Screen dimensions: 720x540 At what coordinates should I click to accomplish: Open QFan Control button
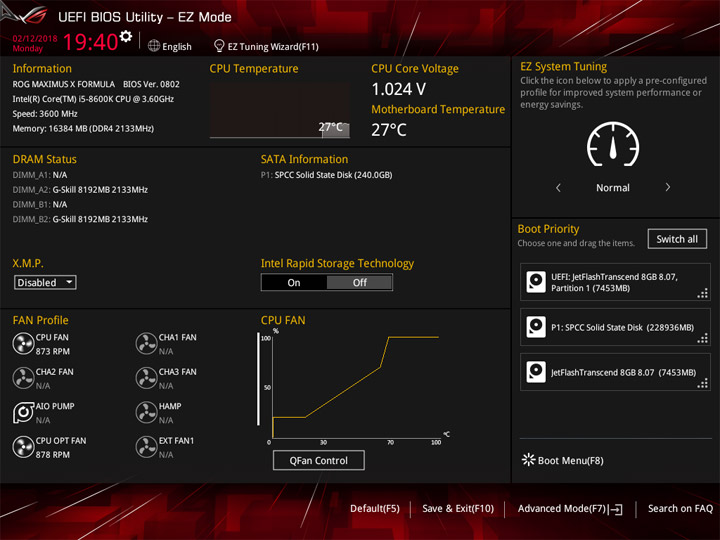click(x=319, y=460)
